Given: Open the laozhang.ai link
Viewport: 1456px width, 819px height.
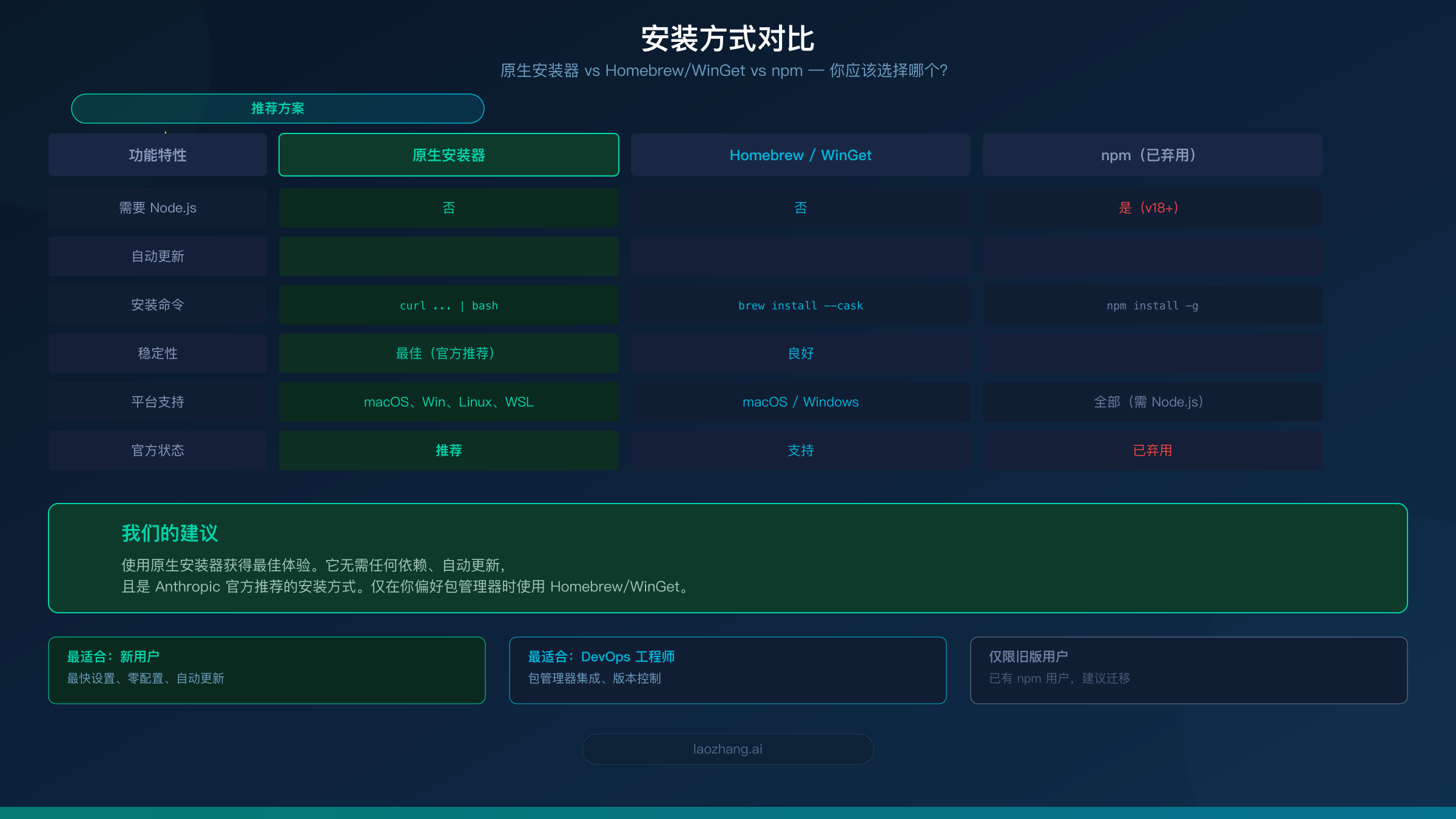Looking at the screenshot, I should [727, 749].
